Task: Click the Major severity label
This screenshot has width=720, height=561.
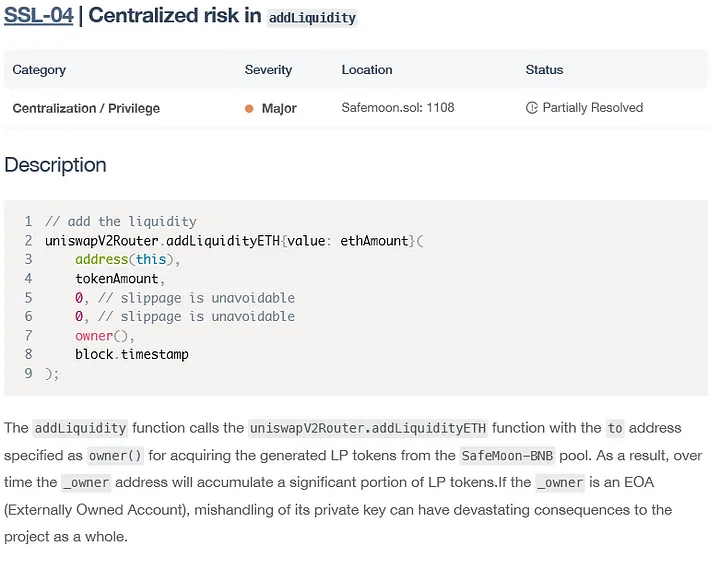Action: 279,109
